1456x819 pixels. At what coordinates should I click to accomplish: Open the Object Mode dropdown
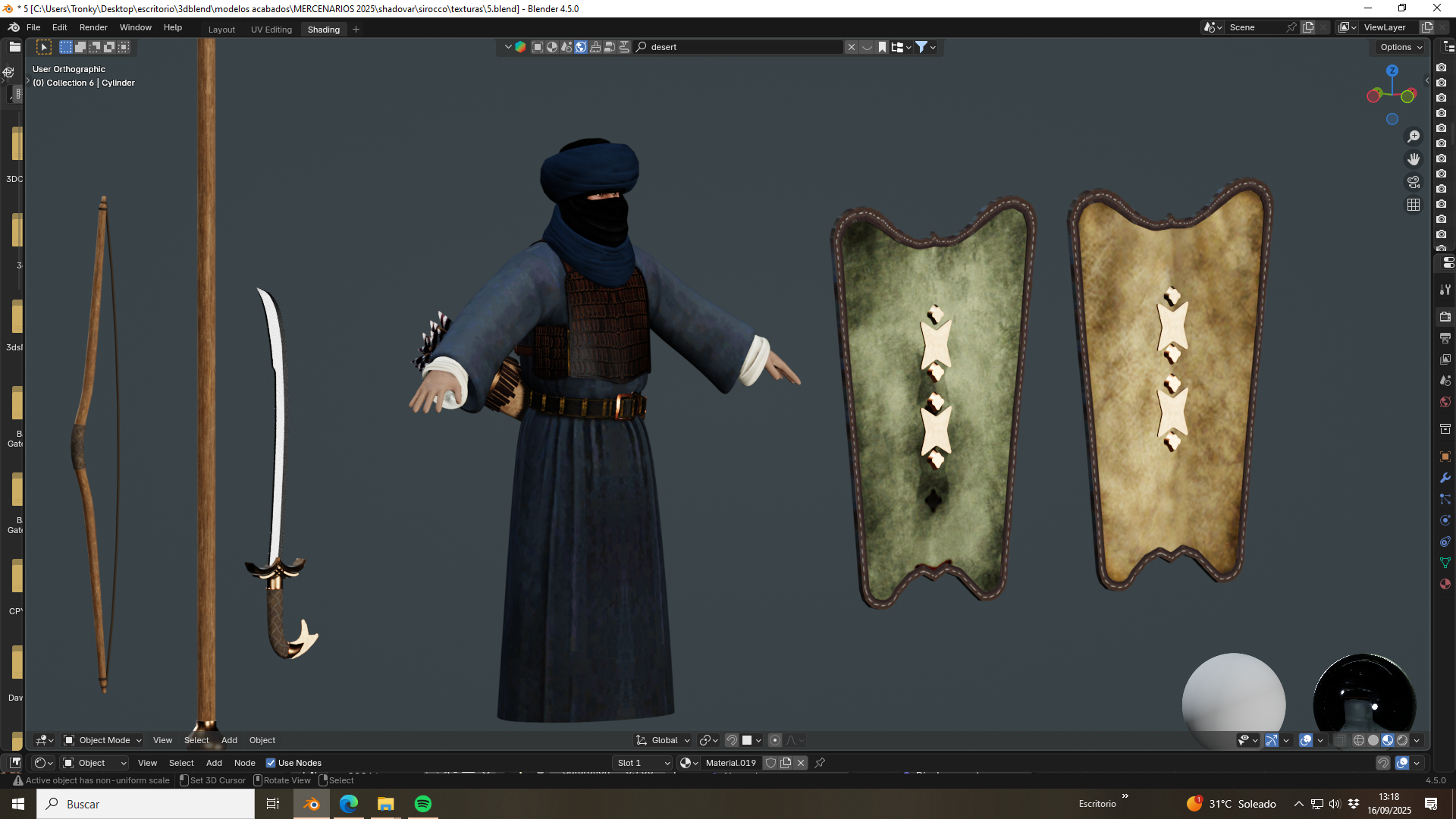[102, 740]
